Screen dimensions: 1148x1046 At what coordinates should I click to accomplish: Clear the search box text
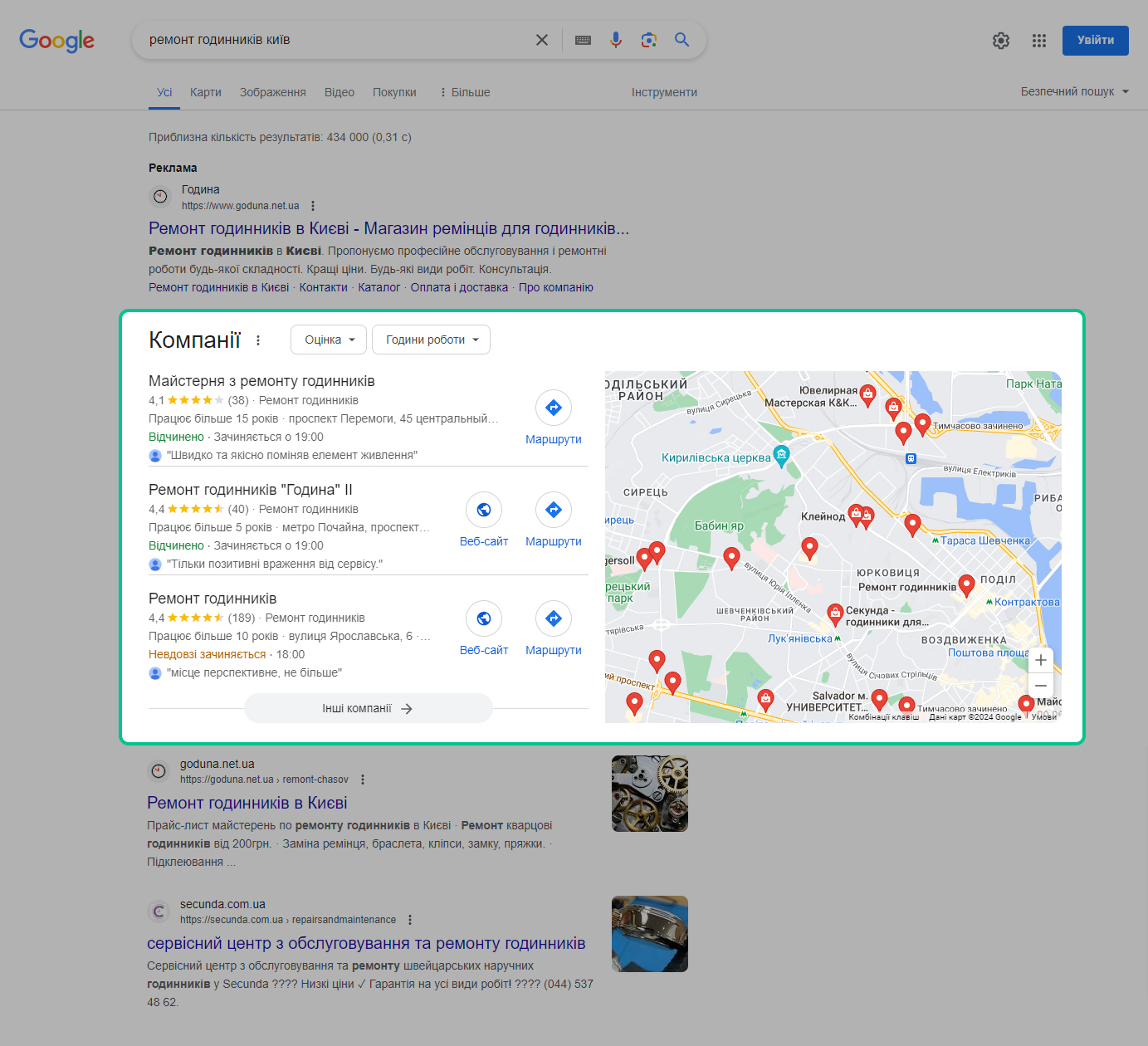pyautogui.click(x=542, y=40)
